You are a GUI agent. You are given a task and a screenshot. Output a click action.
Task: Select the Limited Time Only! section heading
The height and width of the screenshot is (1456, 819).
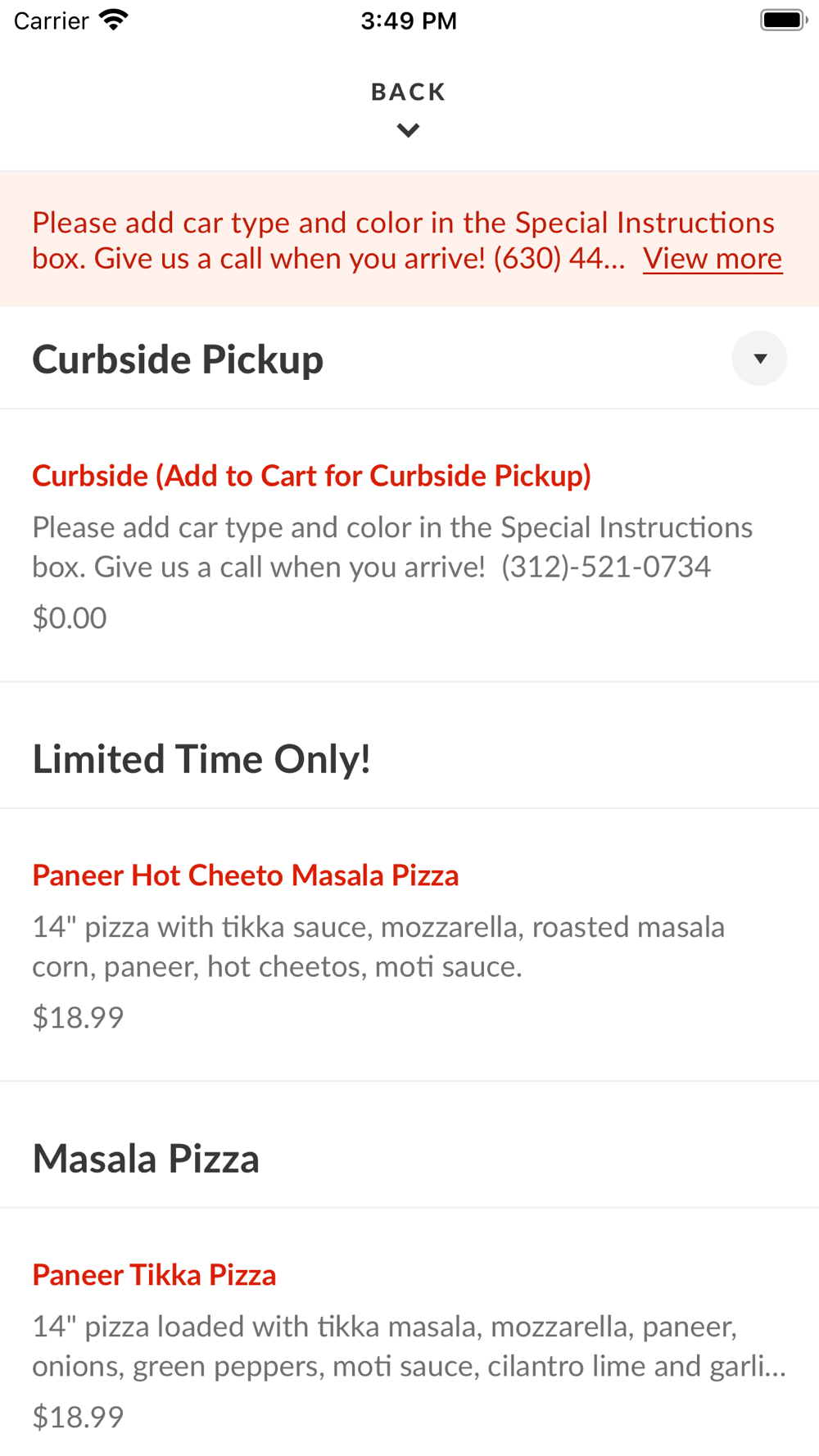tap(201, 759)
